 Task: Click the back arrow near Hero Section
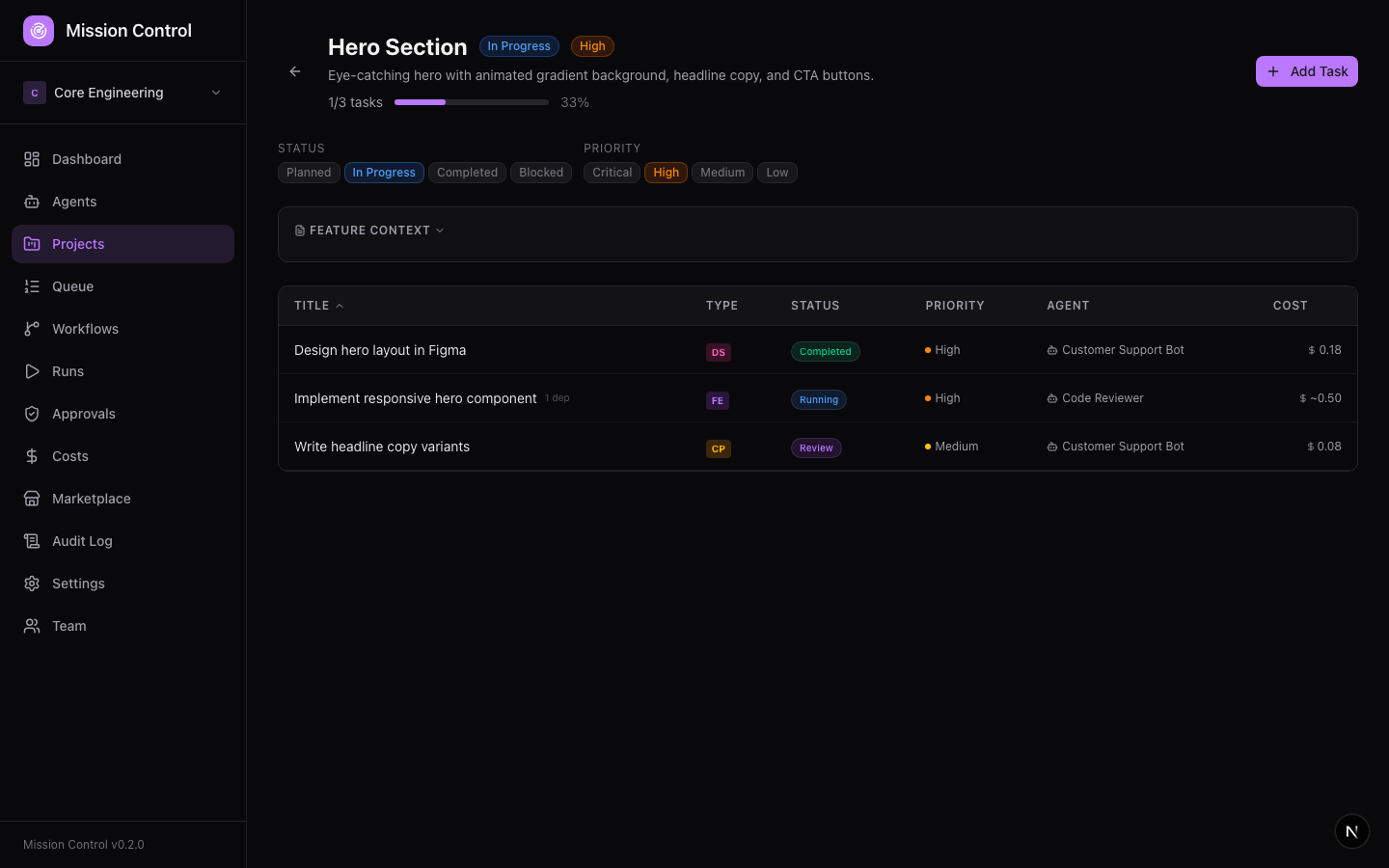point(294,71)
